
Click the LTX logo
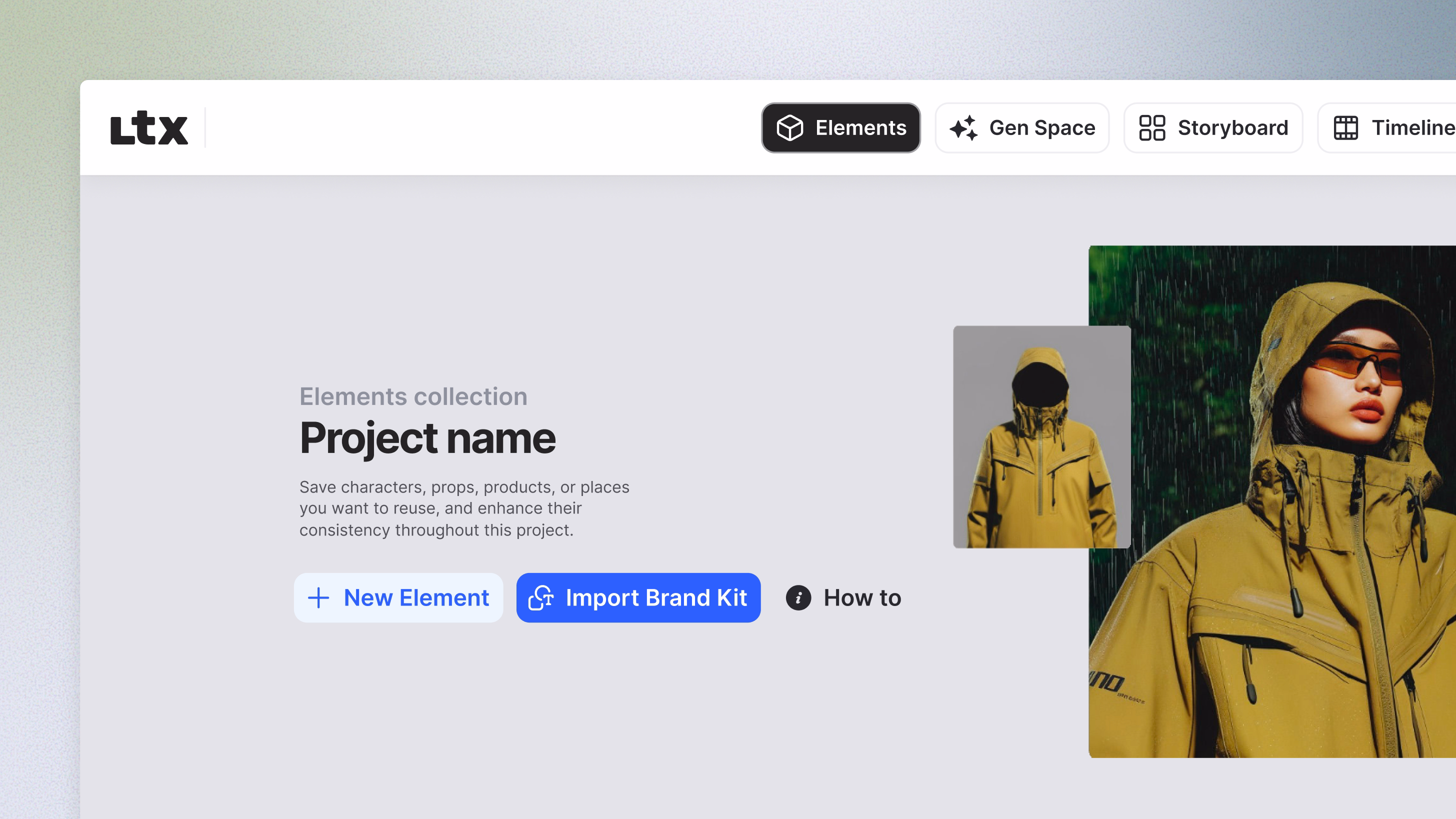click(148, 128)
